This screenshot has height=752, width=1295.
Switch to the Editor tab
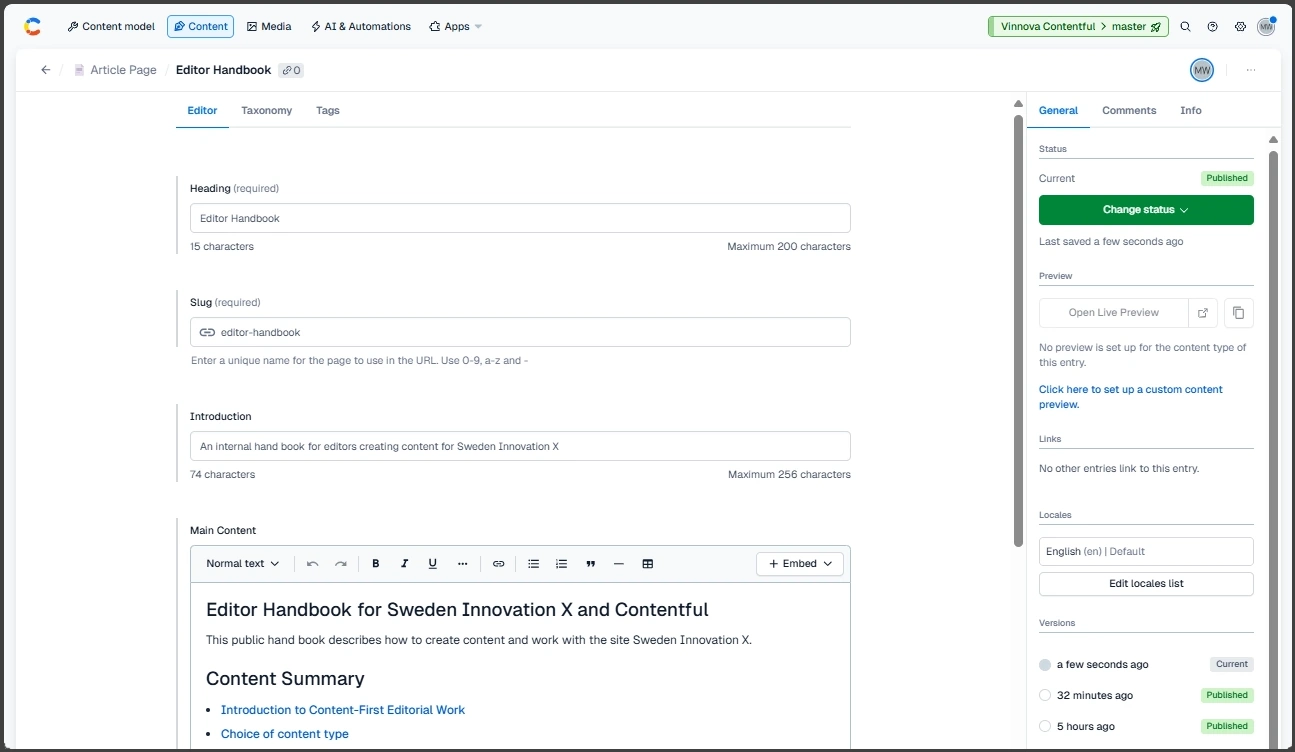coord(202,111)
